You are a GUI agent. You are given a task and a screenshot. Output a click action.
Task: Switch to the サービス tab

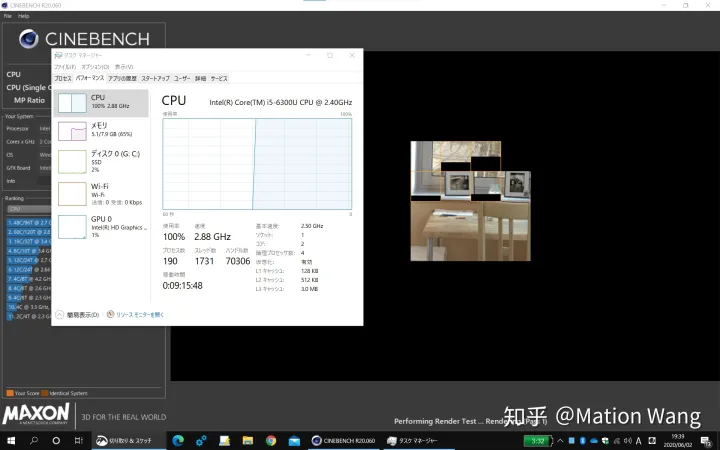point(219,79)
